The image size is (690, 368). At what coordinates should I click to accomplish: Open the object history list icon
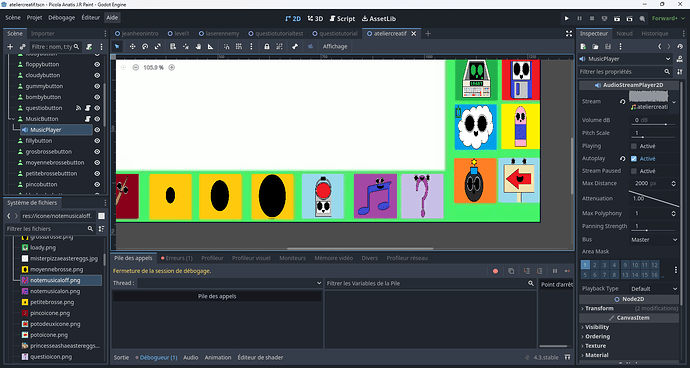click(681, 46)
